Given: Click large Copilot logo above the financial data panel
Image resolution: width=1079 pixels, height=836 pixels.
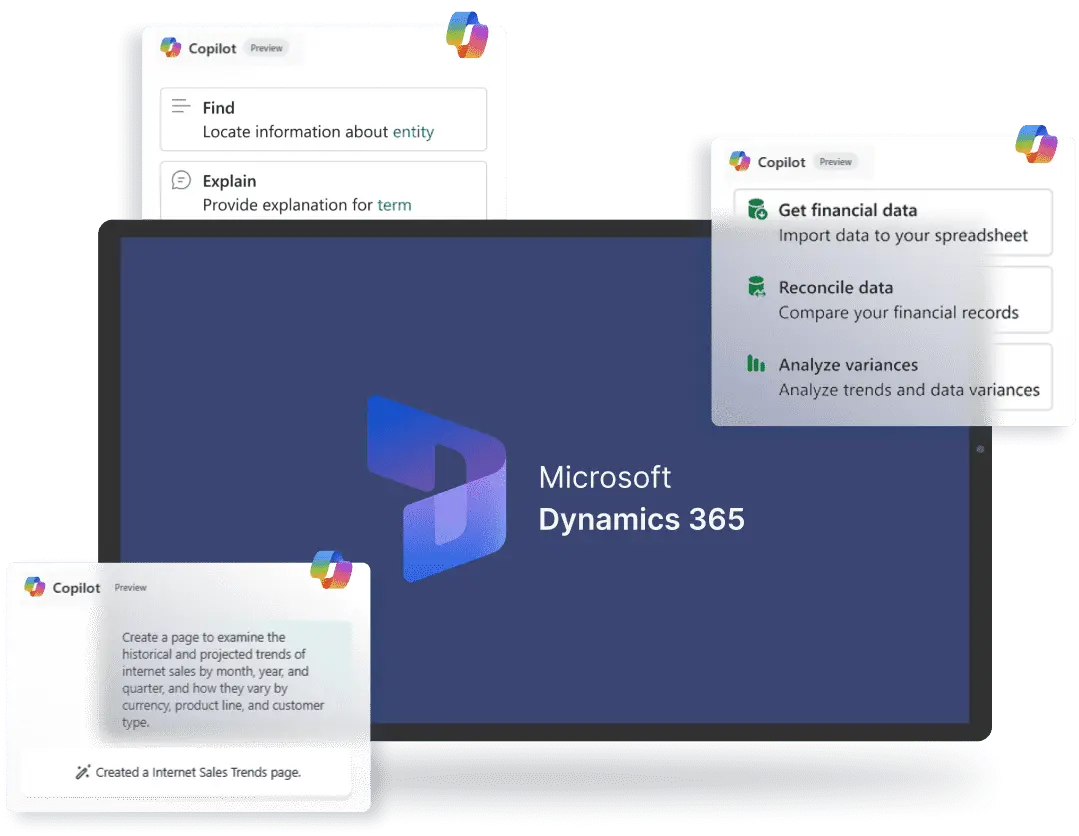Looking at the screenshot, I should point(1036,144).
